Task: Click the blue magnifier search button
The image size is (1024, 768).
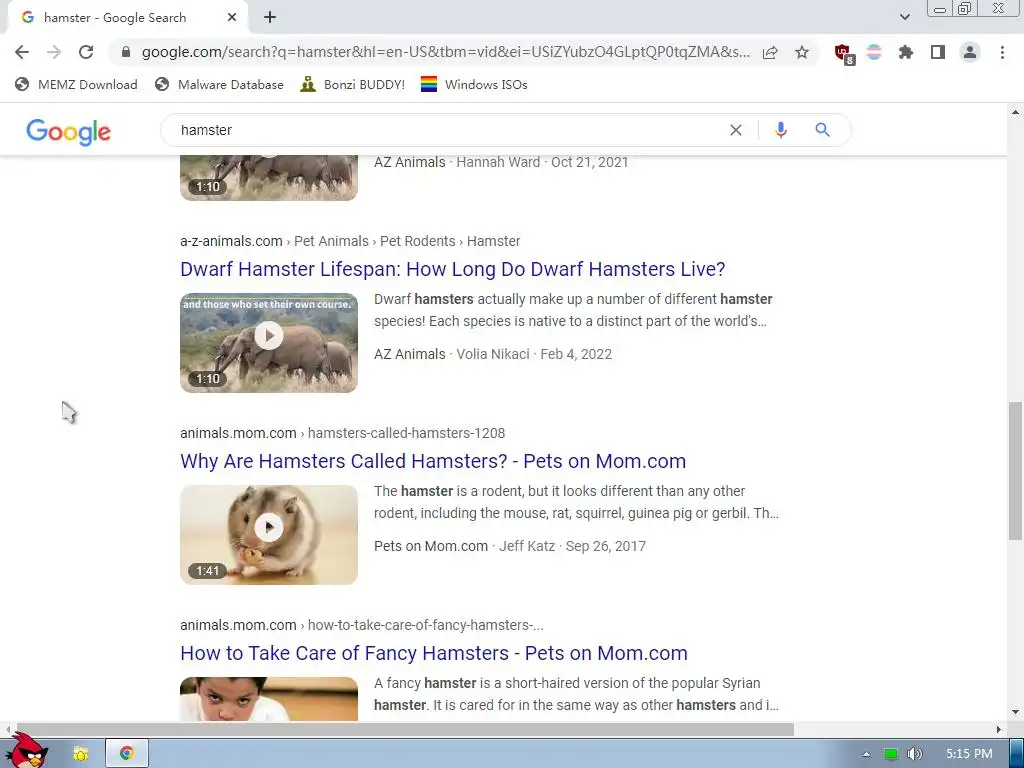Action: [x=822, y=130]
